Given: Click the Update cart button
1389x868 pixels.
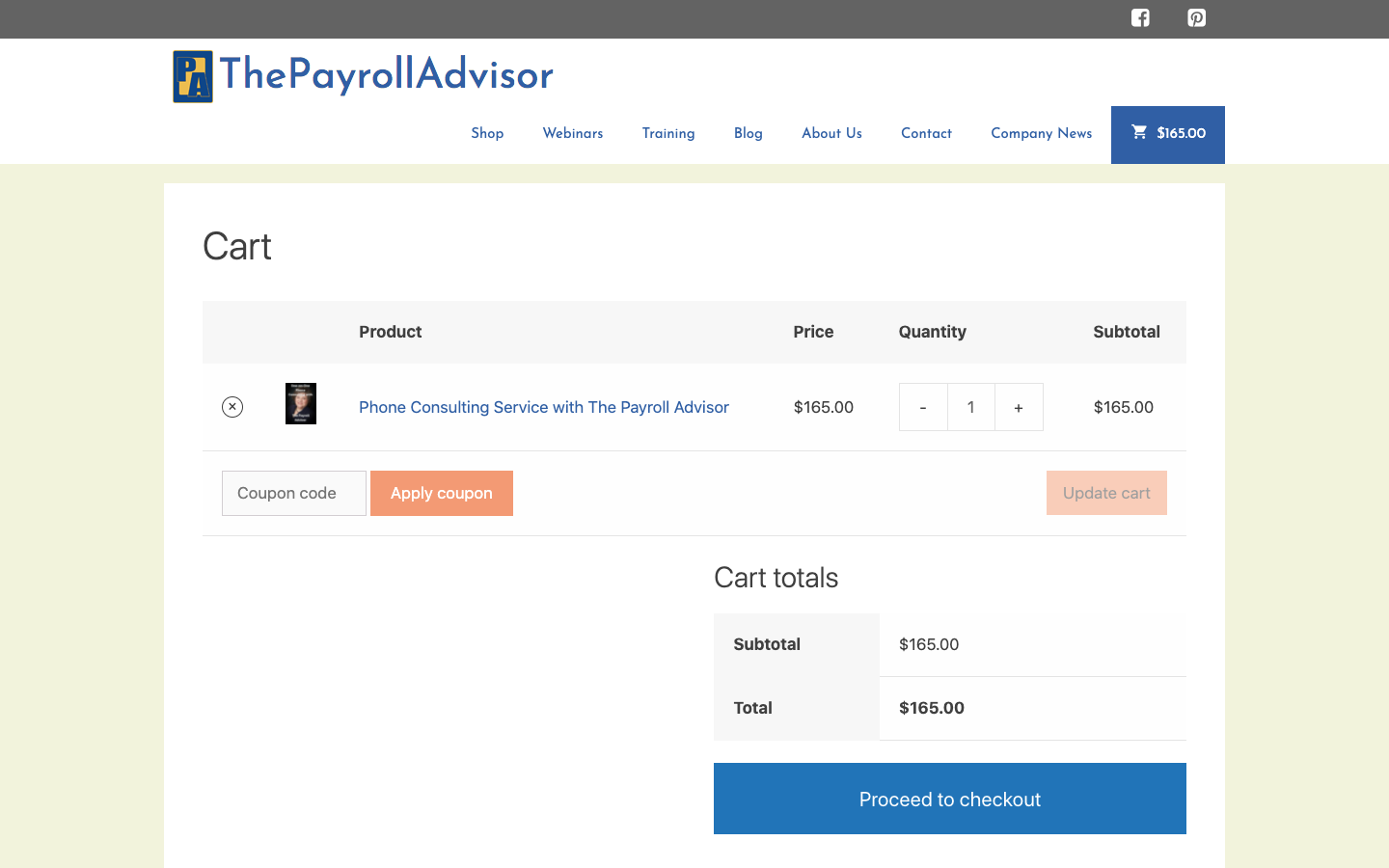Looking at the screenshot, I should (x=1106, y=493).
